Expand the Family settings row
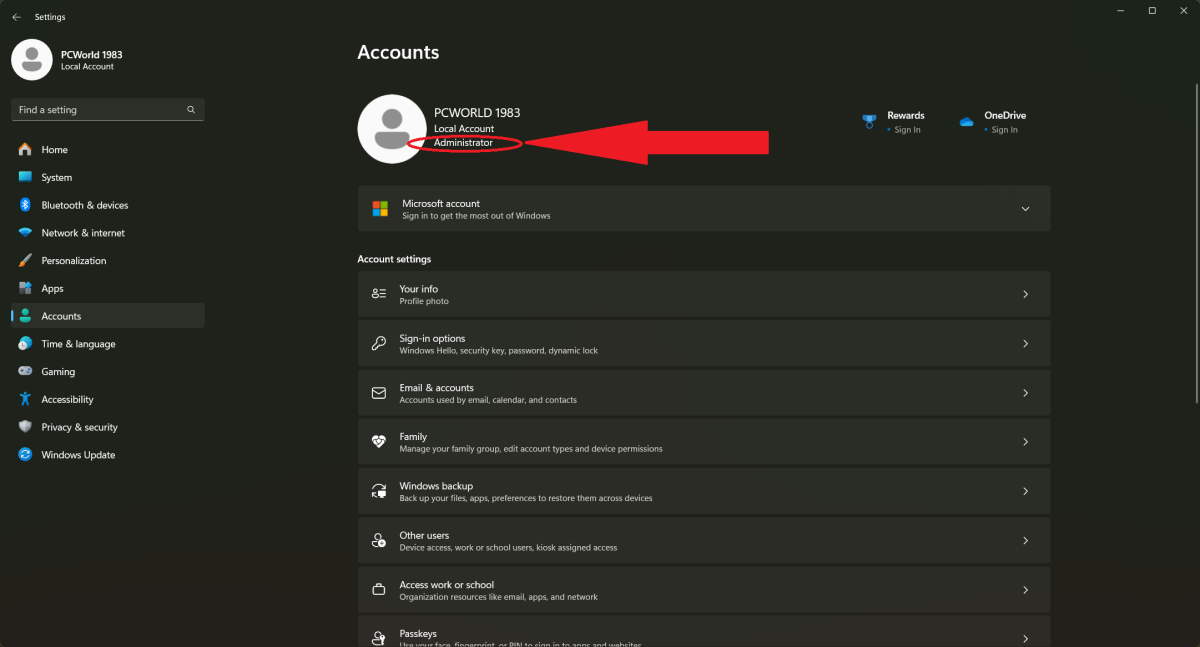This screenshot has width=1200, height=647. click(x=1025, y=441)
